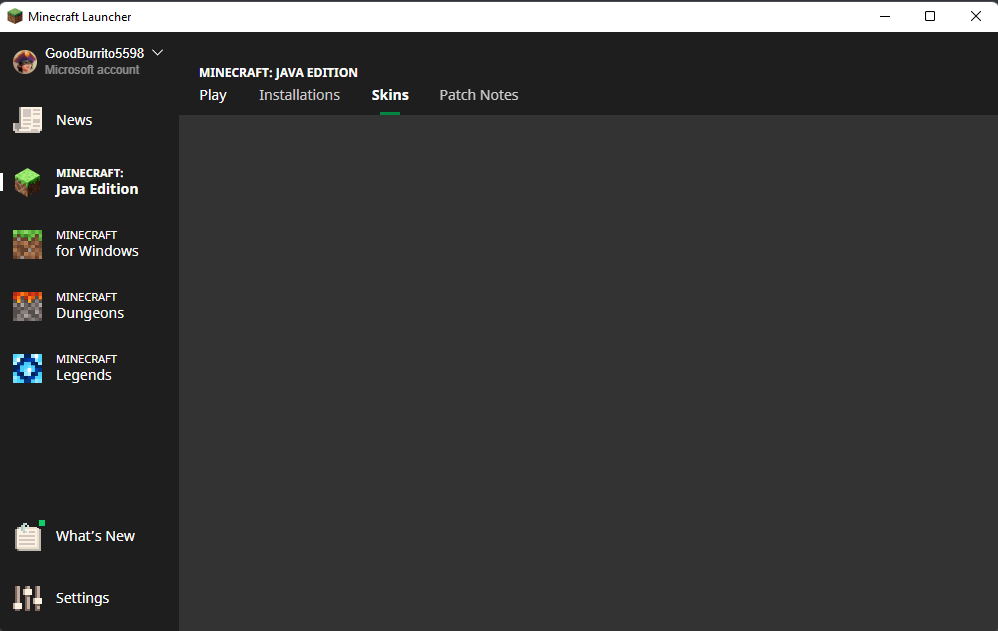Screen dimensions: 998x631
Task: Open the Patch Notes tab
Action: (479, 95)
